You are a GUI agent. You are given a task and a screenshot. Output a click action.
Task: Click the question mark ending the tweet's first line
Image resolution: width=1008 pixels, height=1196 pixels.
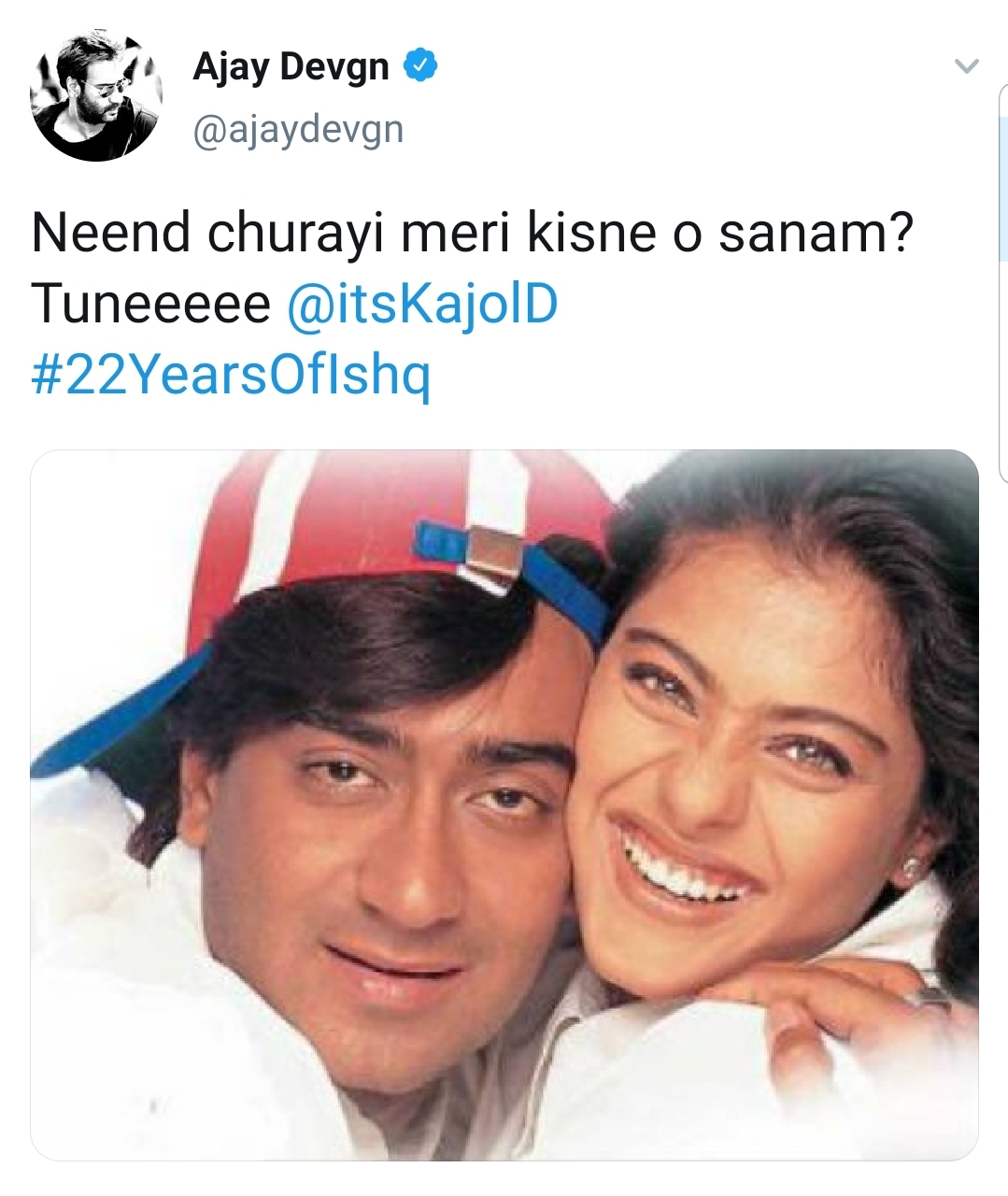[x=898, y=232]
